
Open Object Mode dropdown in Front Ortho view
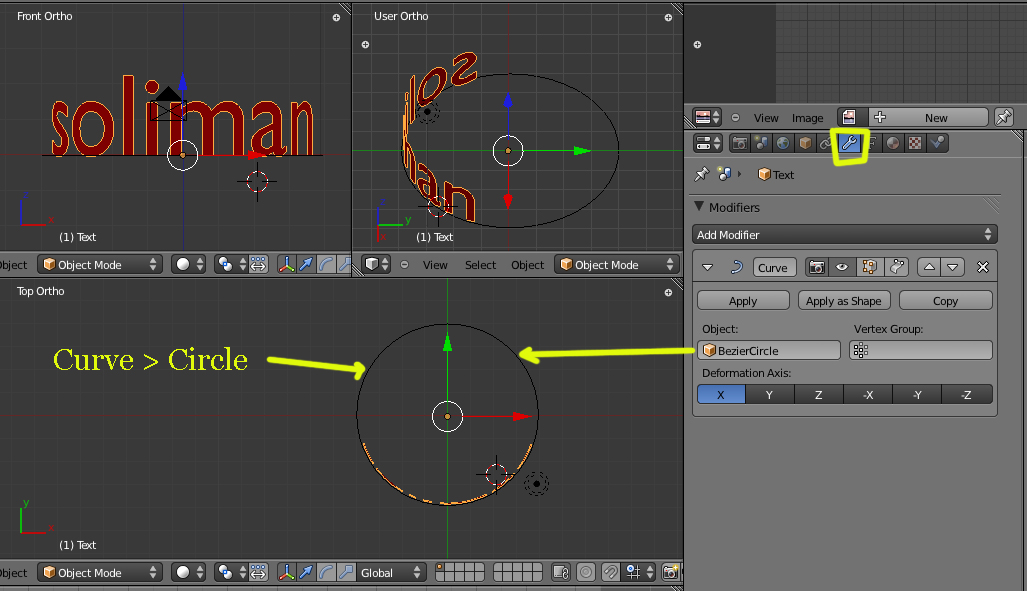(x=100, y=265)
